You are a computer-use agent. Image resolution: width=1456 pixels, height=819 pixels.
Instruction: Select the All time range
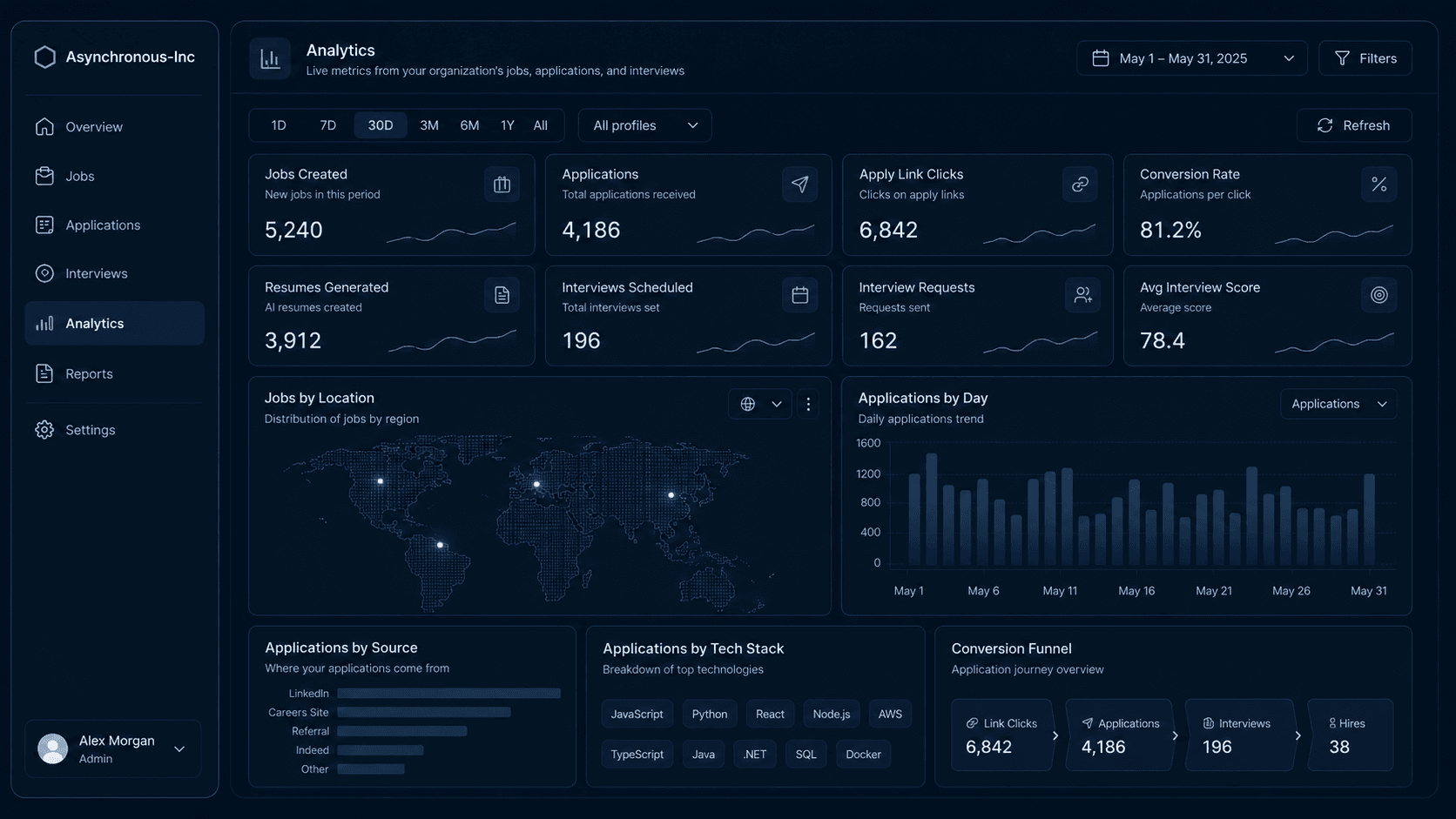point(541,125)
